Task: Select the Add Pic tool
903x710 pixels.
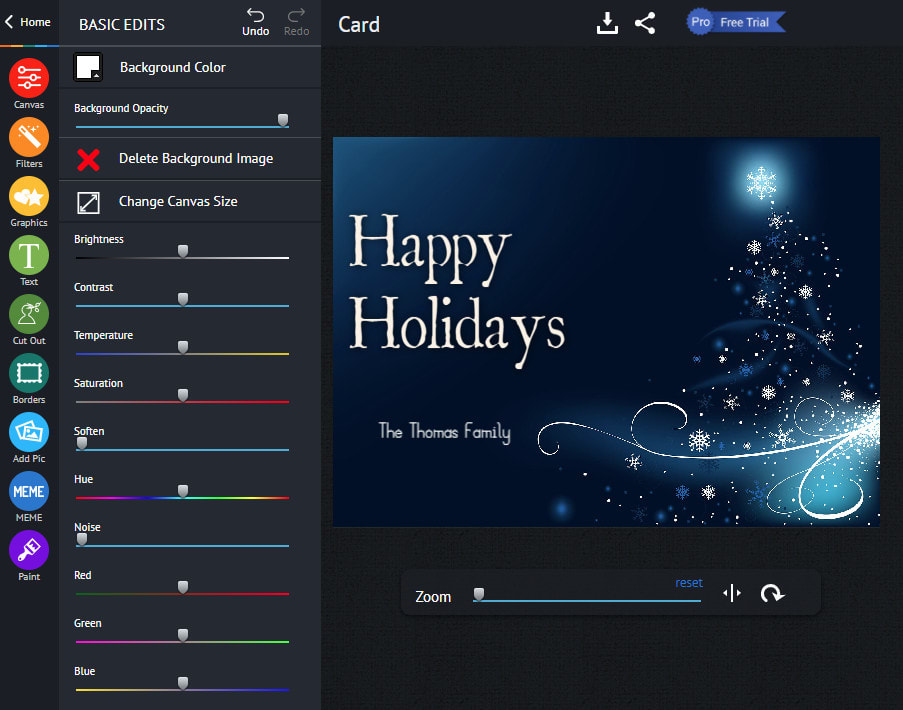Action: [x=29, y=438]
